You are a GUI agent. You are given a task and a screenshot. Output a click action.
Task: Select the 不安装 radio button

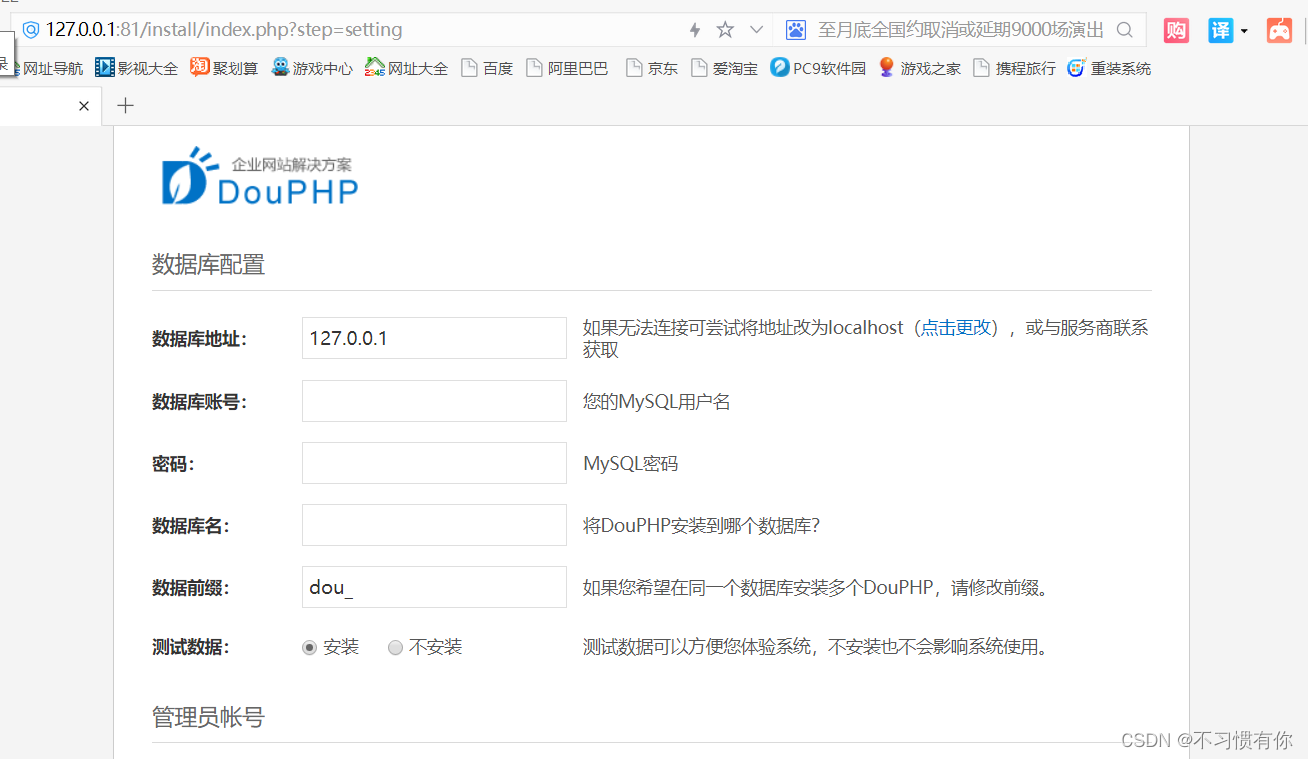tap(395, 647)
